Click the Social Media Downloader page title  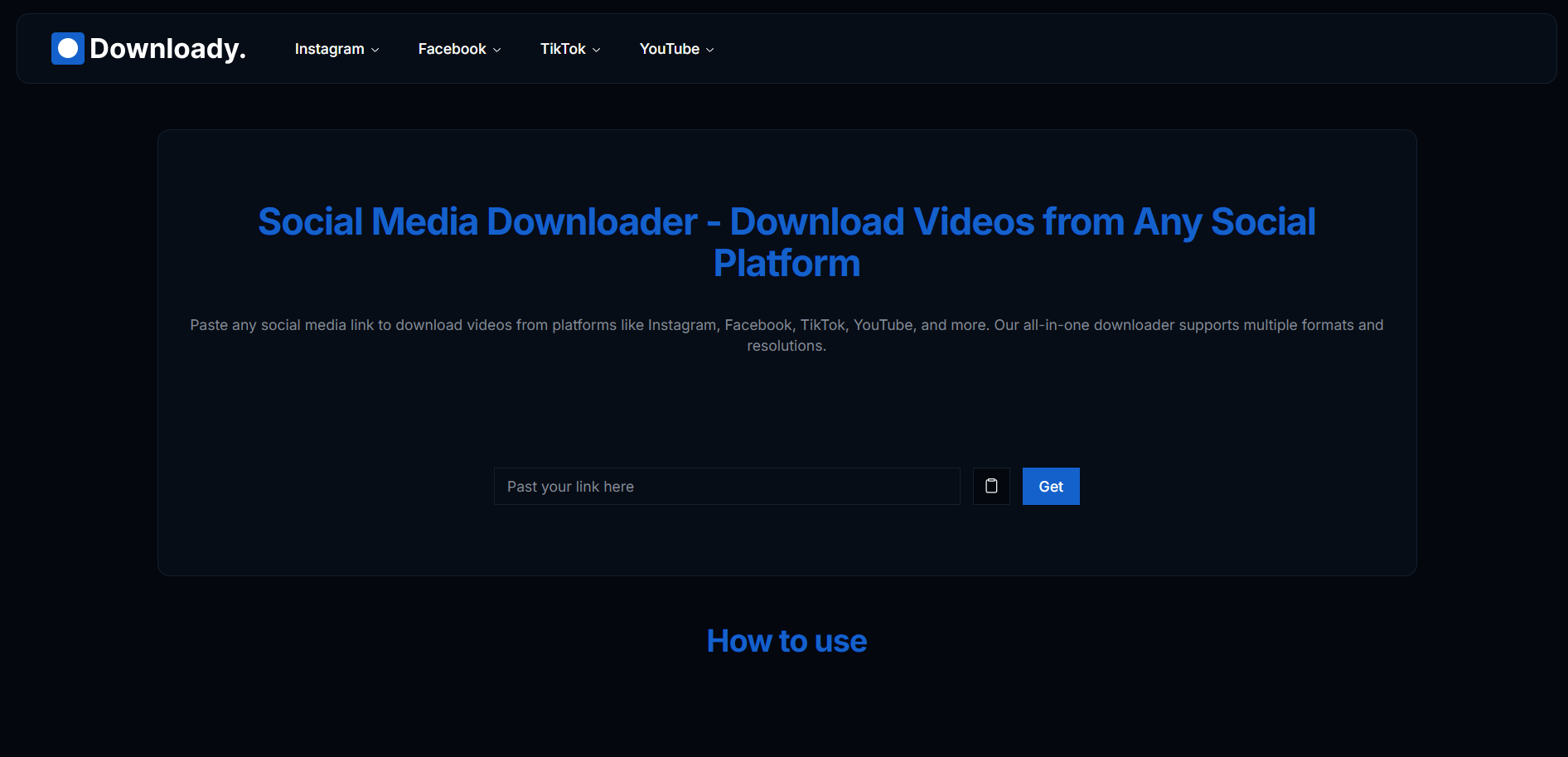point(786,242)
